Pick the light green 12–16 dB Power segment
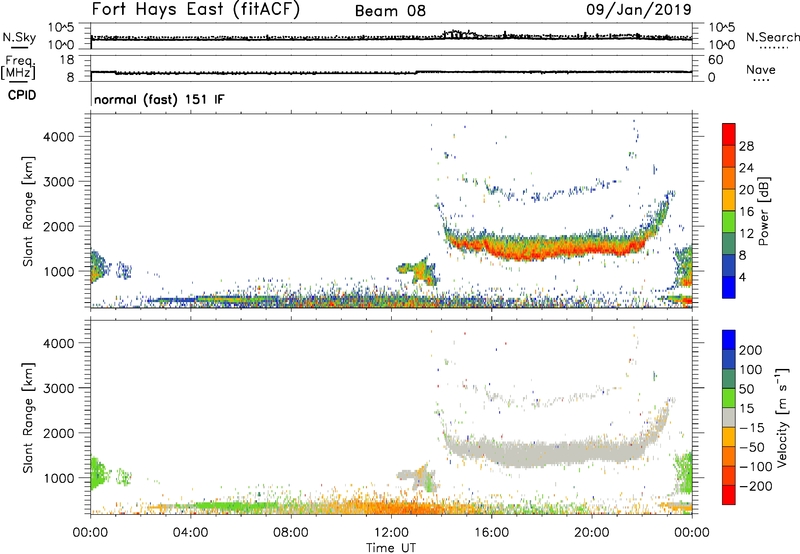 (729, 222)
